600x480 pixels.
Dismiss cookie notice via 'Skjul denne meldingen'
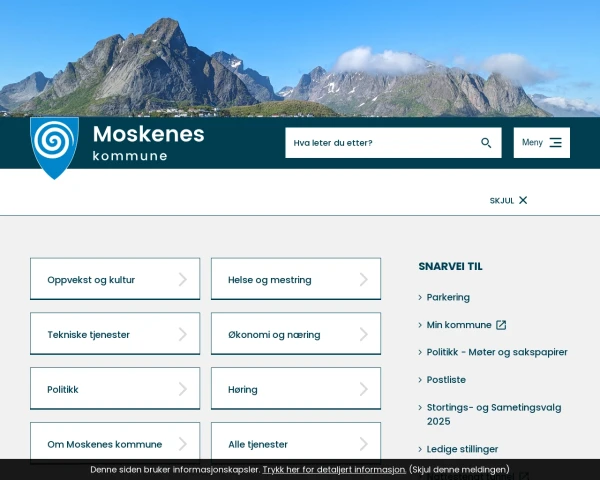[x=459, y=470]
